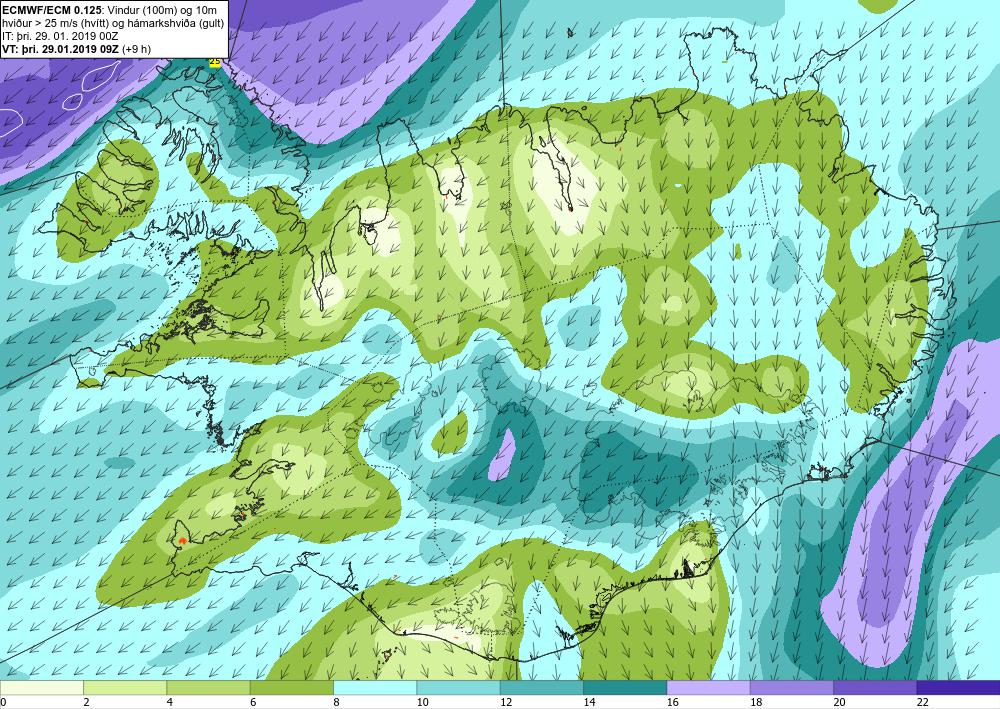
Task: Click the legend value '12'
Action: pyautogui.click(x=506, y=703)
